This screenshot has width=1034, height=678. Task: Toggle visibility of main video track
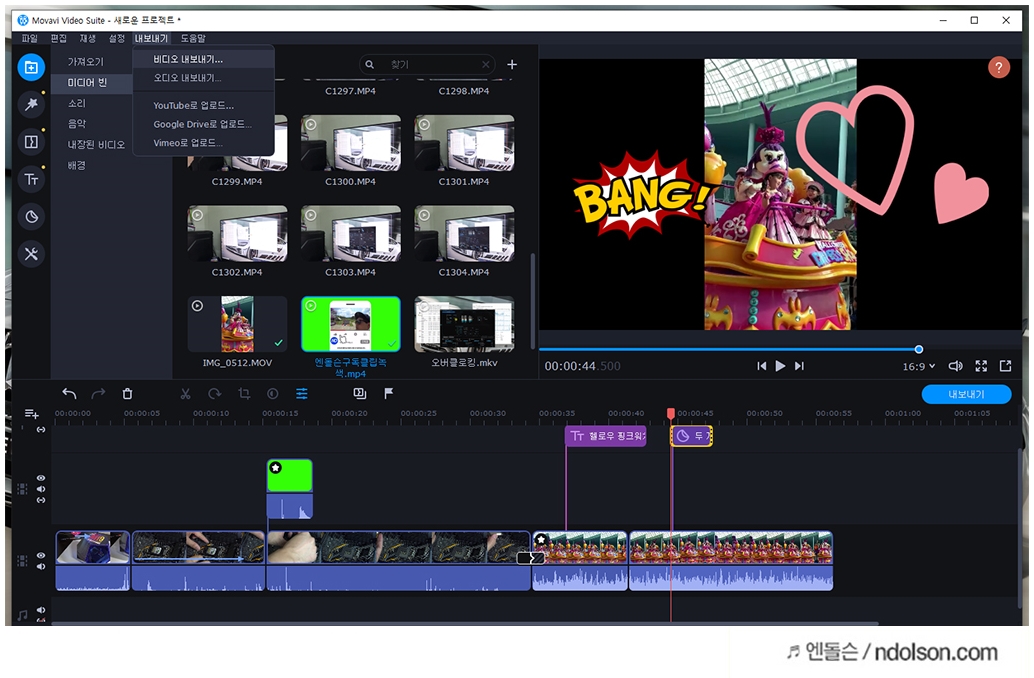(x=41, y=555)
